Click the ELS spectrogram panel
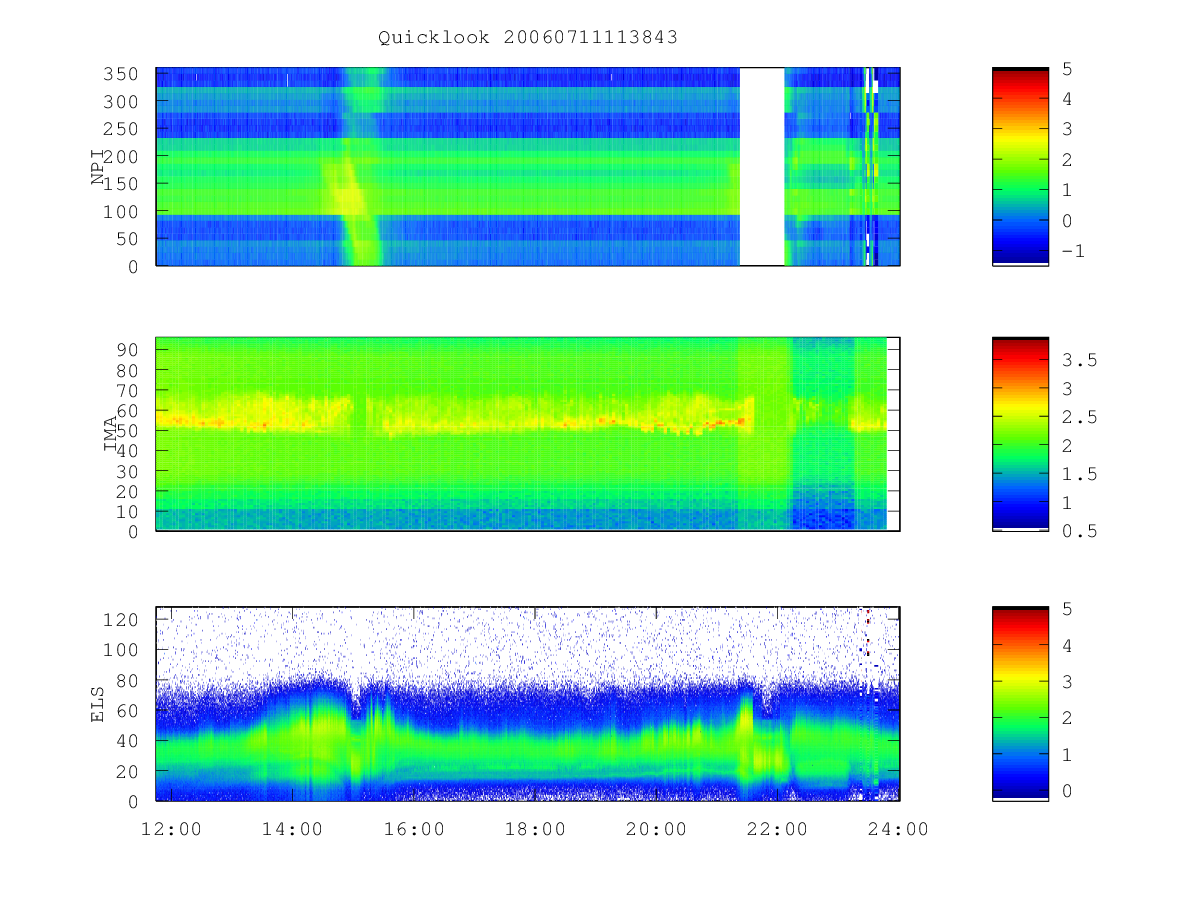This screenshot has width=1200, height=900. pyautogui.click(x=528, y=704)
